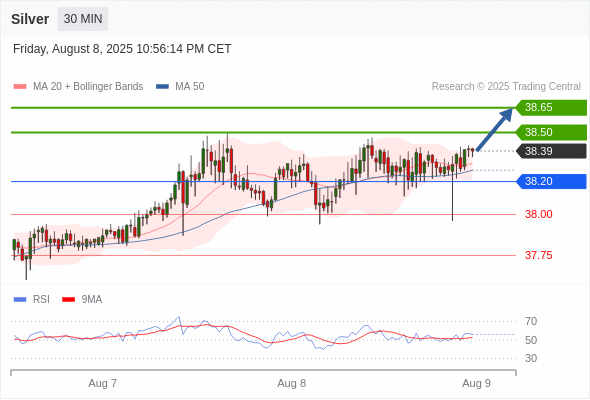Viewport: 590px width, 400px height.
Task: Click the 38.65 green resistance price tag
Action: 551,107
